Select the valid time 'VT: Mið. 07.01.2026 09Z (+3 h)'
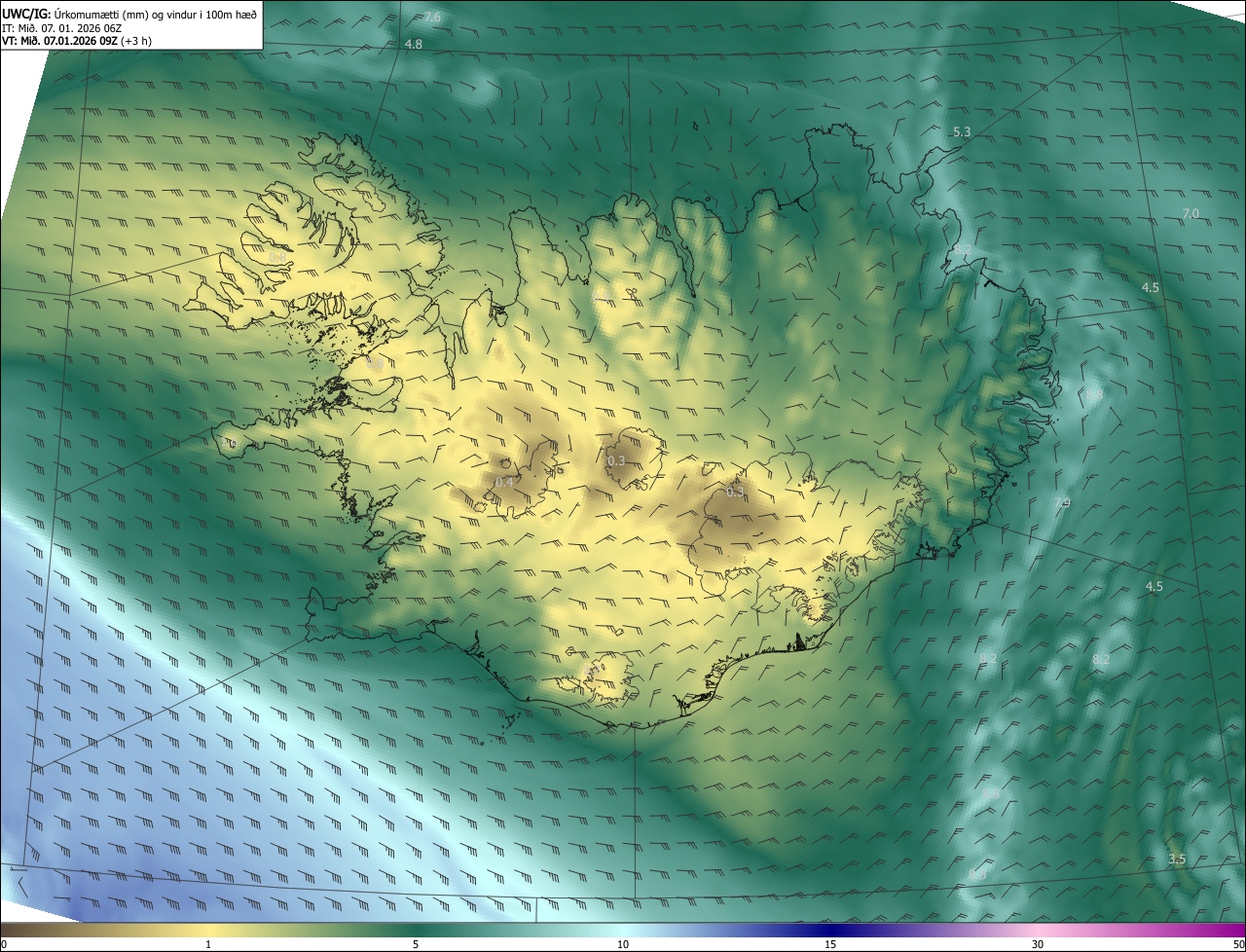 pyautogui.click(x=77, y=41)
